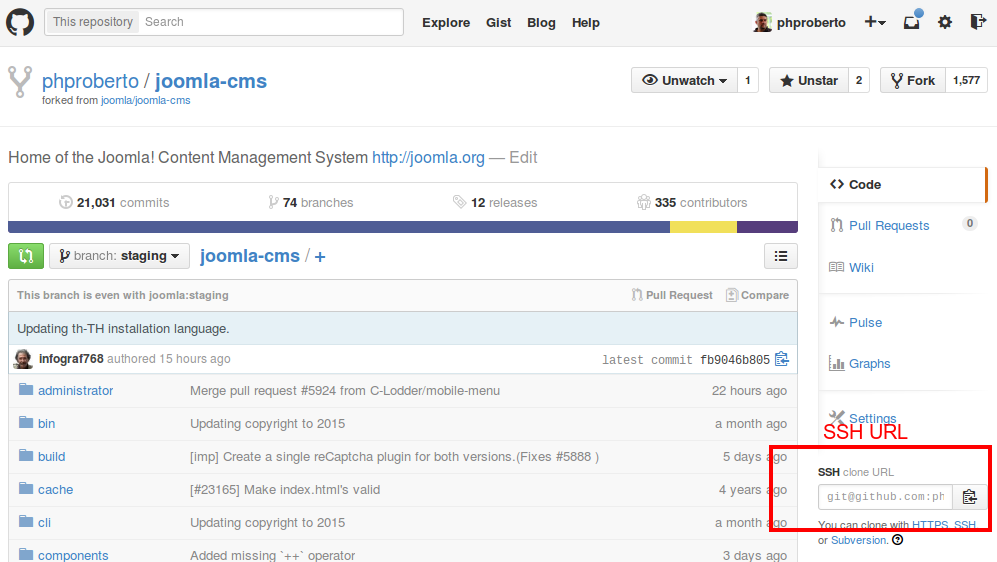The image size is (997, 562).
Task: Create a new file with plus icon
Action: 320,257
